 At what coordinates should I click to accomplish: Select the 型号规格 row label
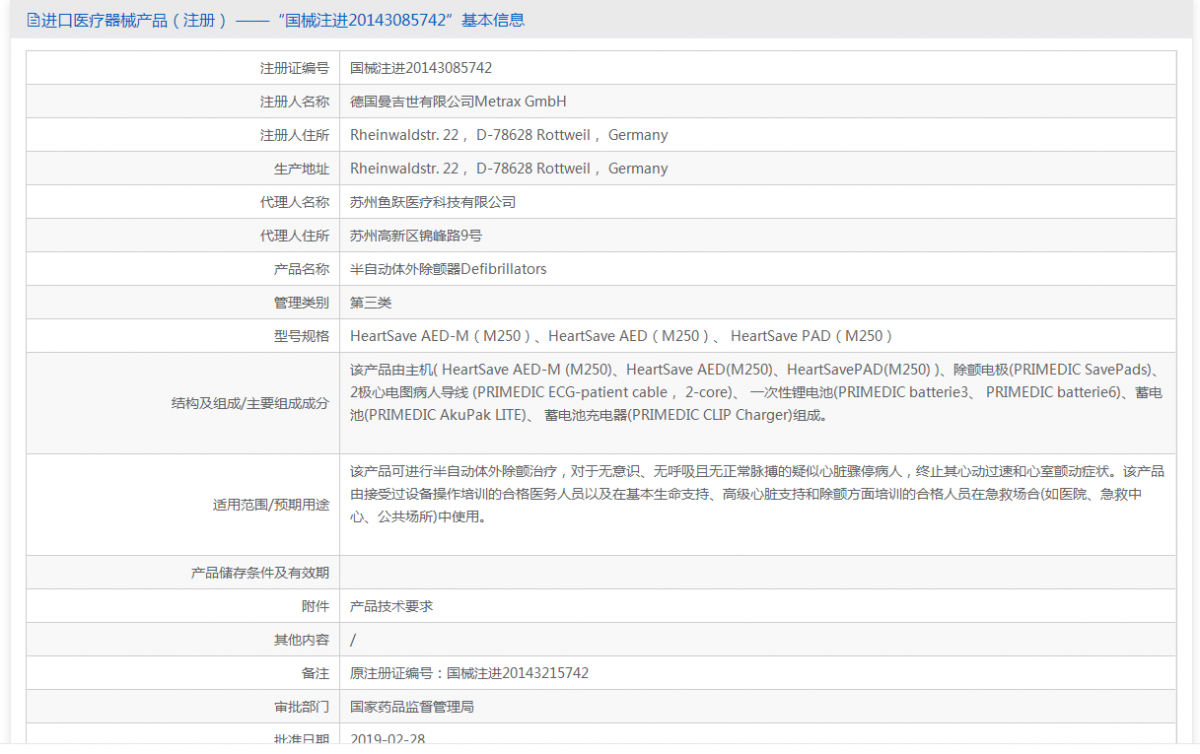click(301, 336)
